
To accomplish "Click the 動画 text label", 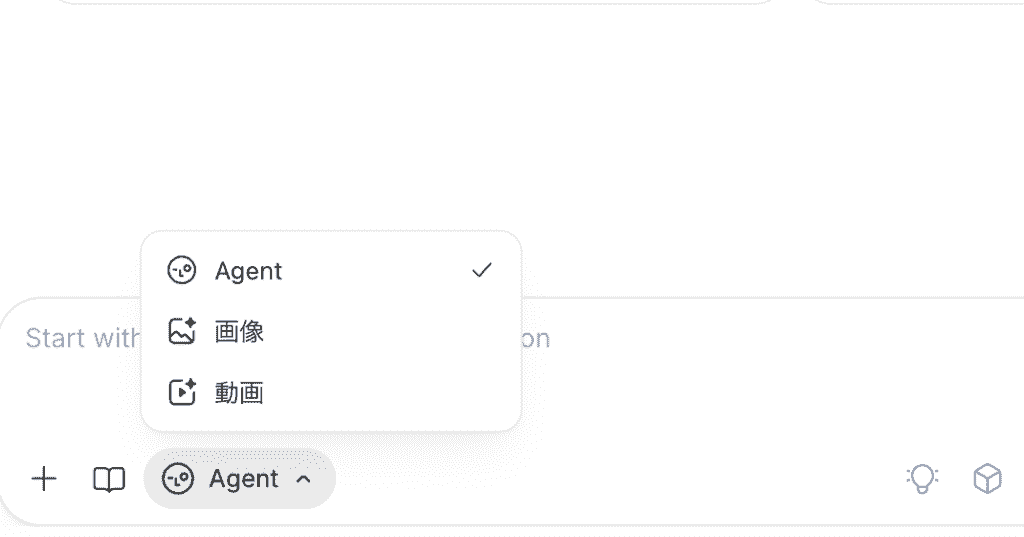I will click(x=239, y=393).
